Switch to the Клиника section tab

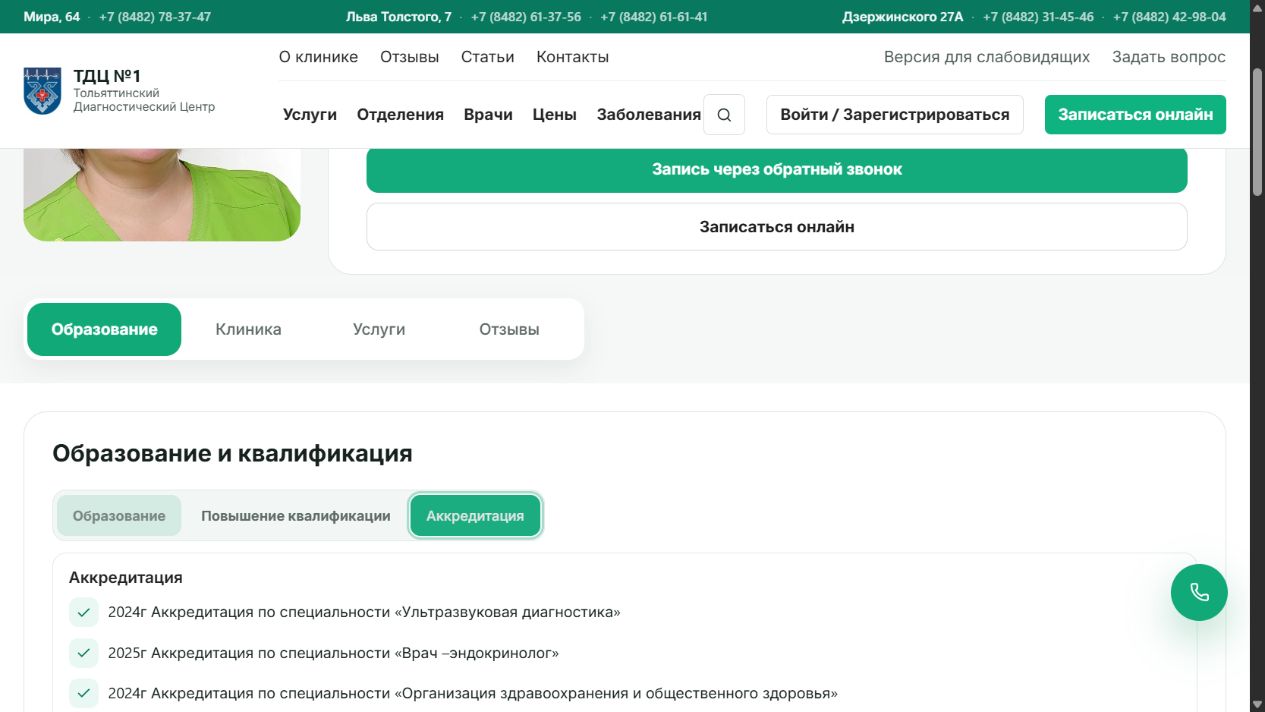(x=248, y=329)
